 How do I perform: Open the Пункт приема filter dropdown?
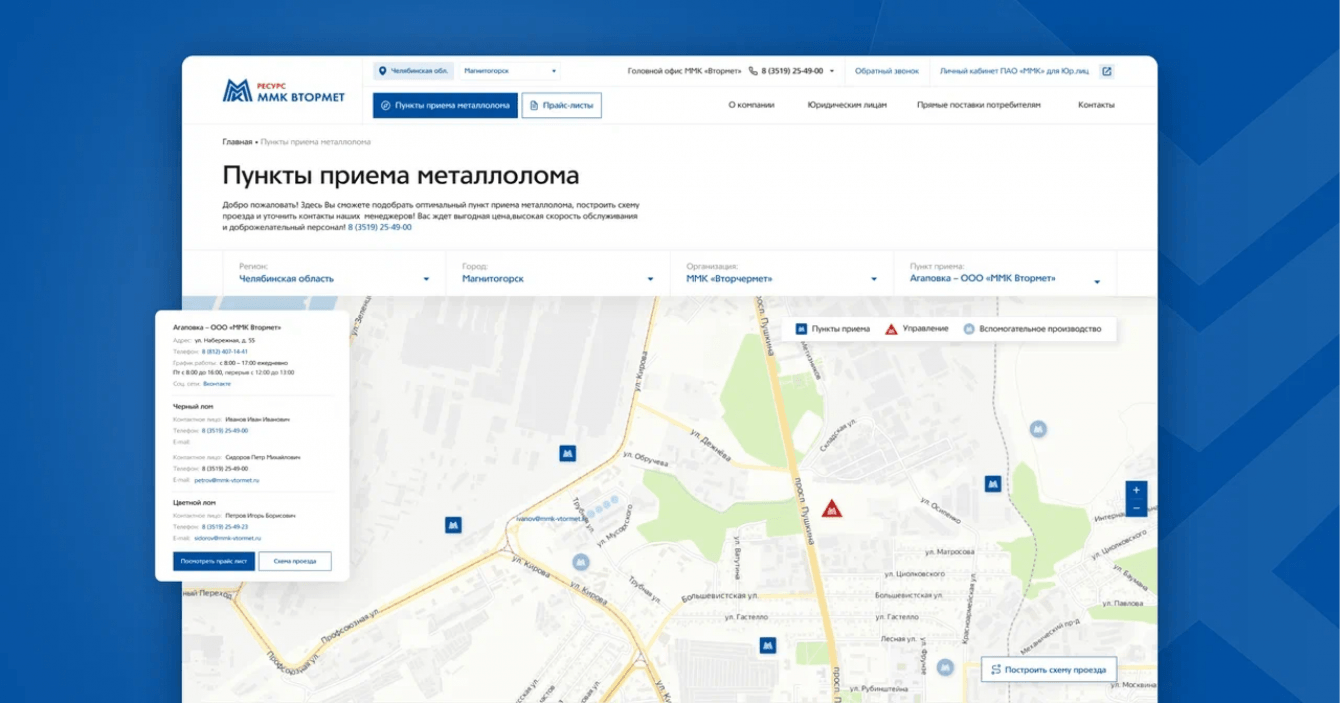click(x=1005, y=274)
